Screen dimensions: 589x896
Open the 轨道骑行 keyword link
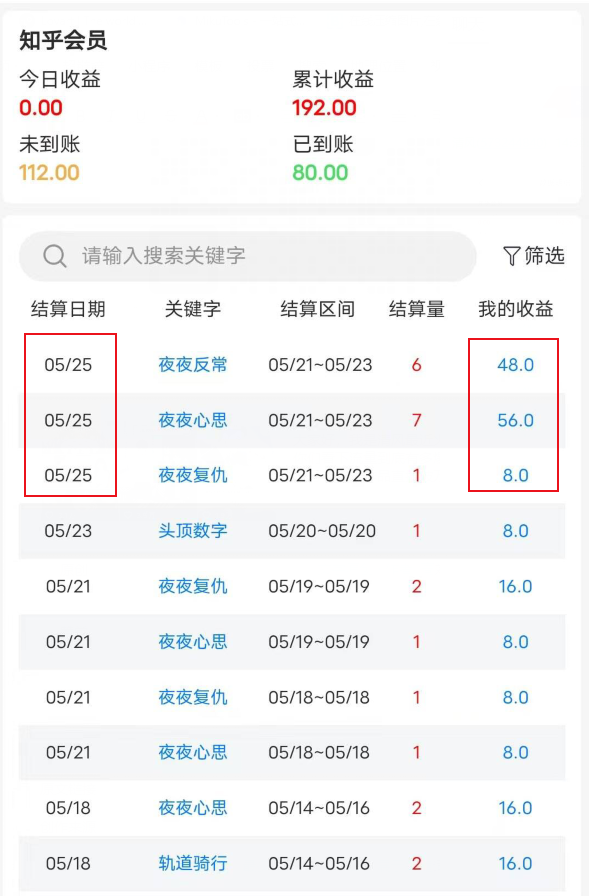click(193, 863)
